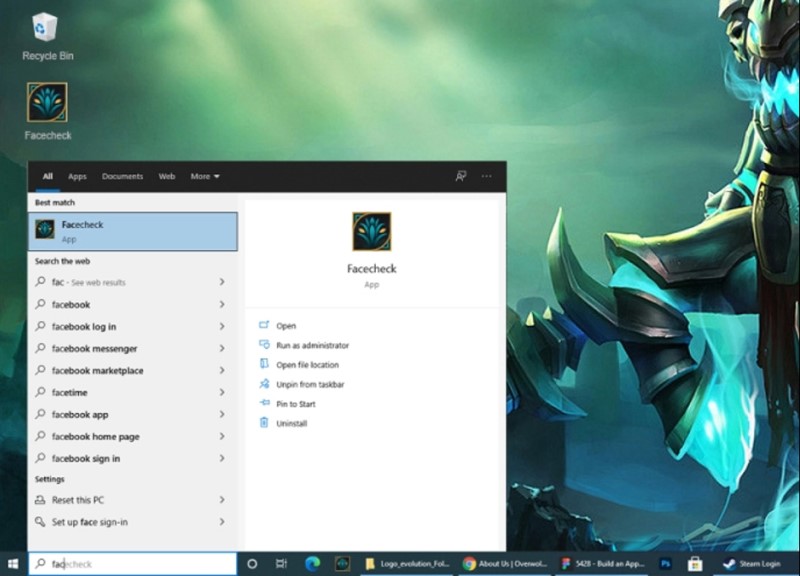Expand the Reset this PC arrow
The height and width of the screenshot is (576, 800).
pyautogui.click(x=221, y=500)
